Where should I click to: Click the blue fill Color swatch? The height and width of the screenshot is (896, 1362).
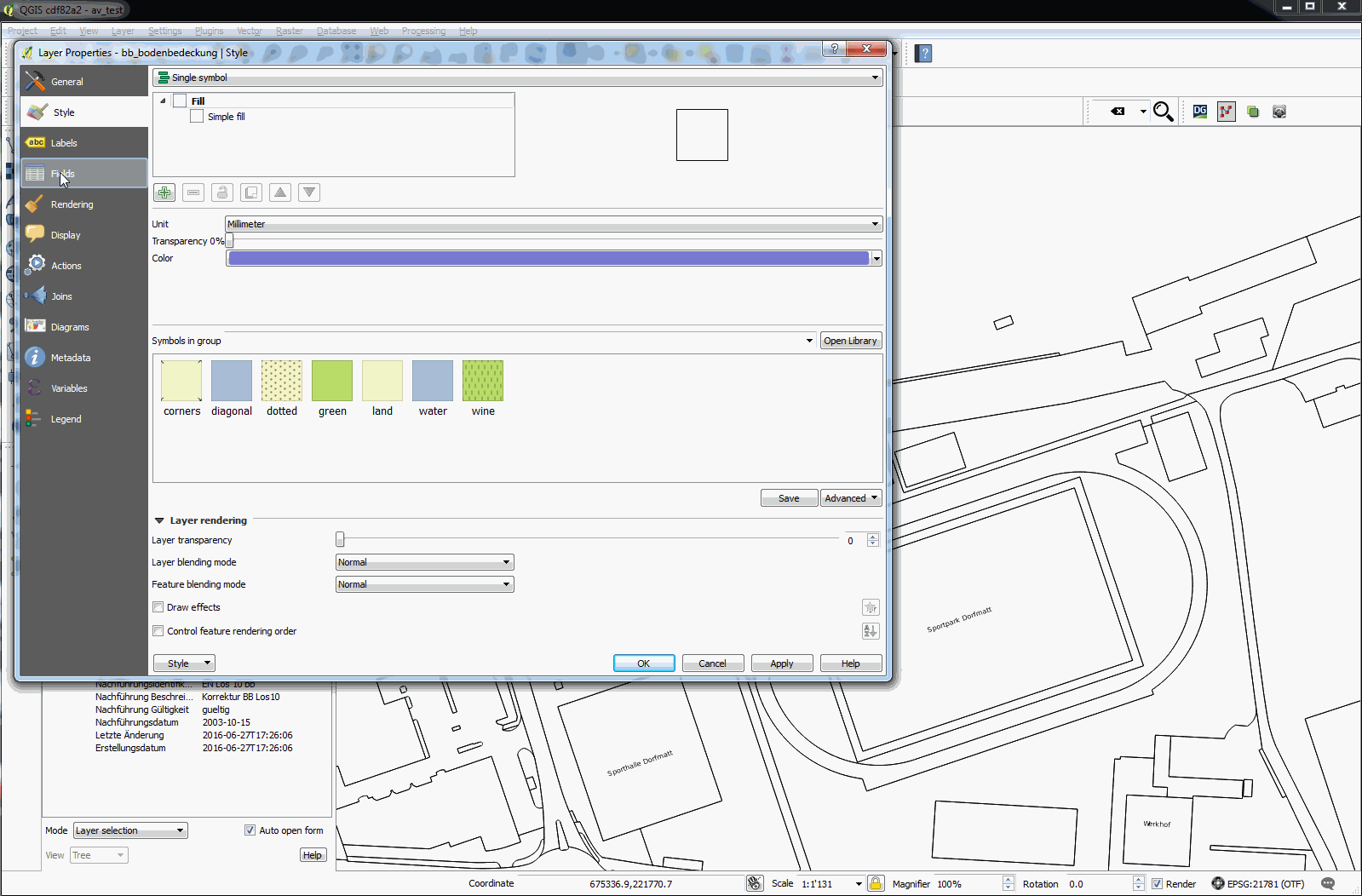[548, 258]
